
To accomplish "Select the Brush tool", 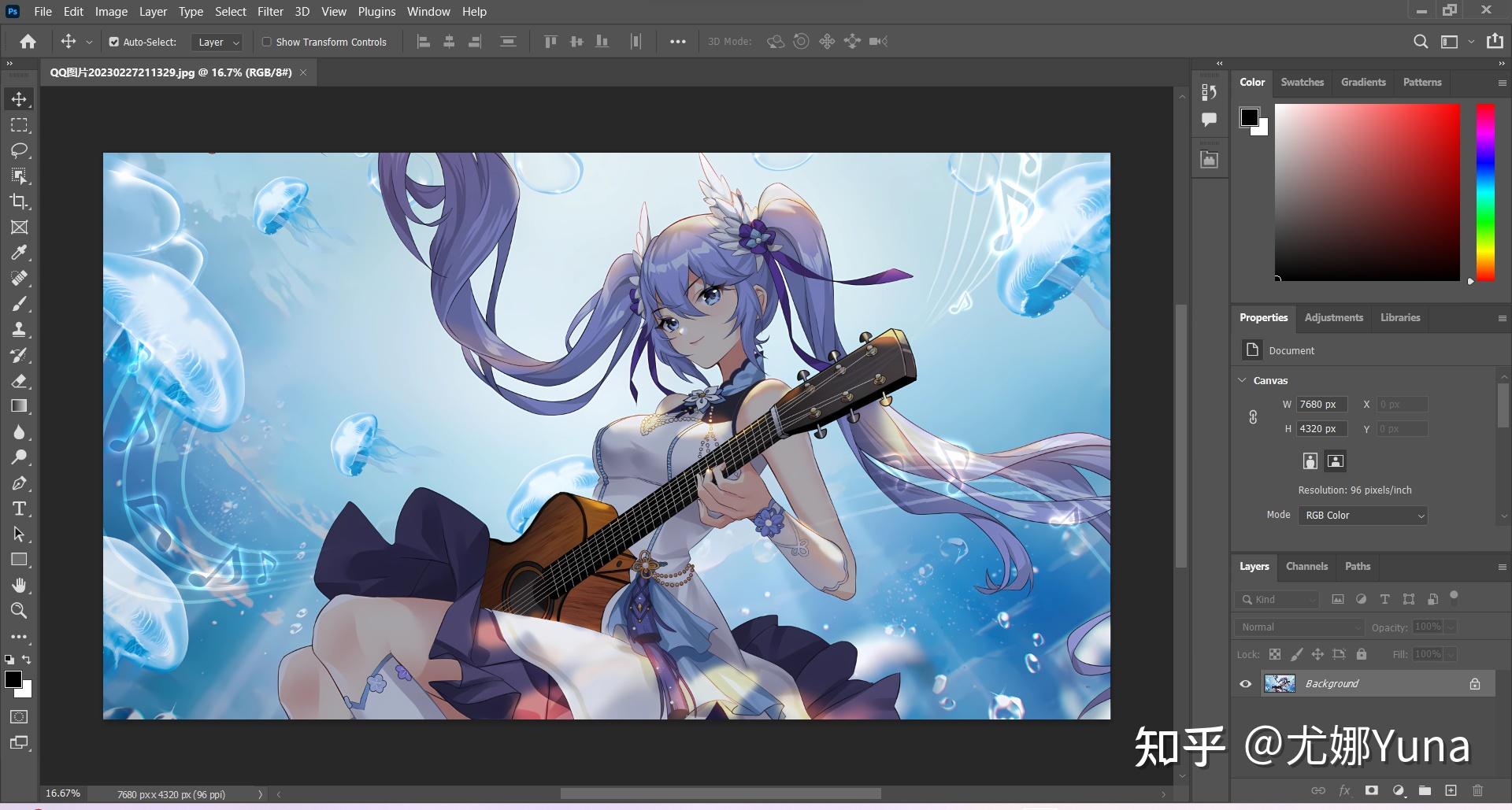I will [x=19, y=304].
